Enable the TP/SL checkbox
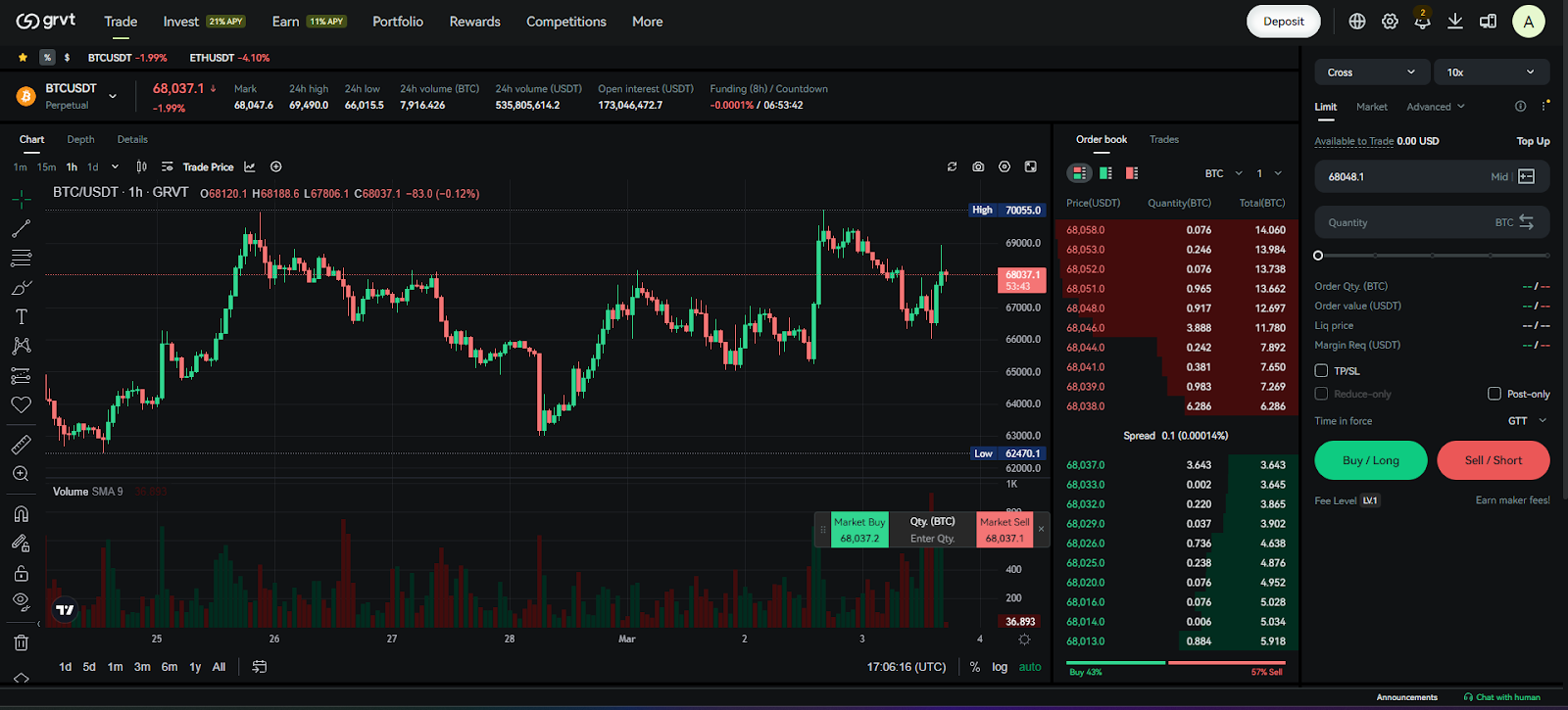The height and width of the screenshot is (710, 1568). pyautogui.click(x=1321, y=371)
